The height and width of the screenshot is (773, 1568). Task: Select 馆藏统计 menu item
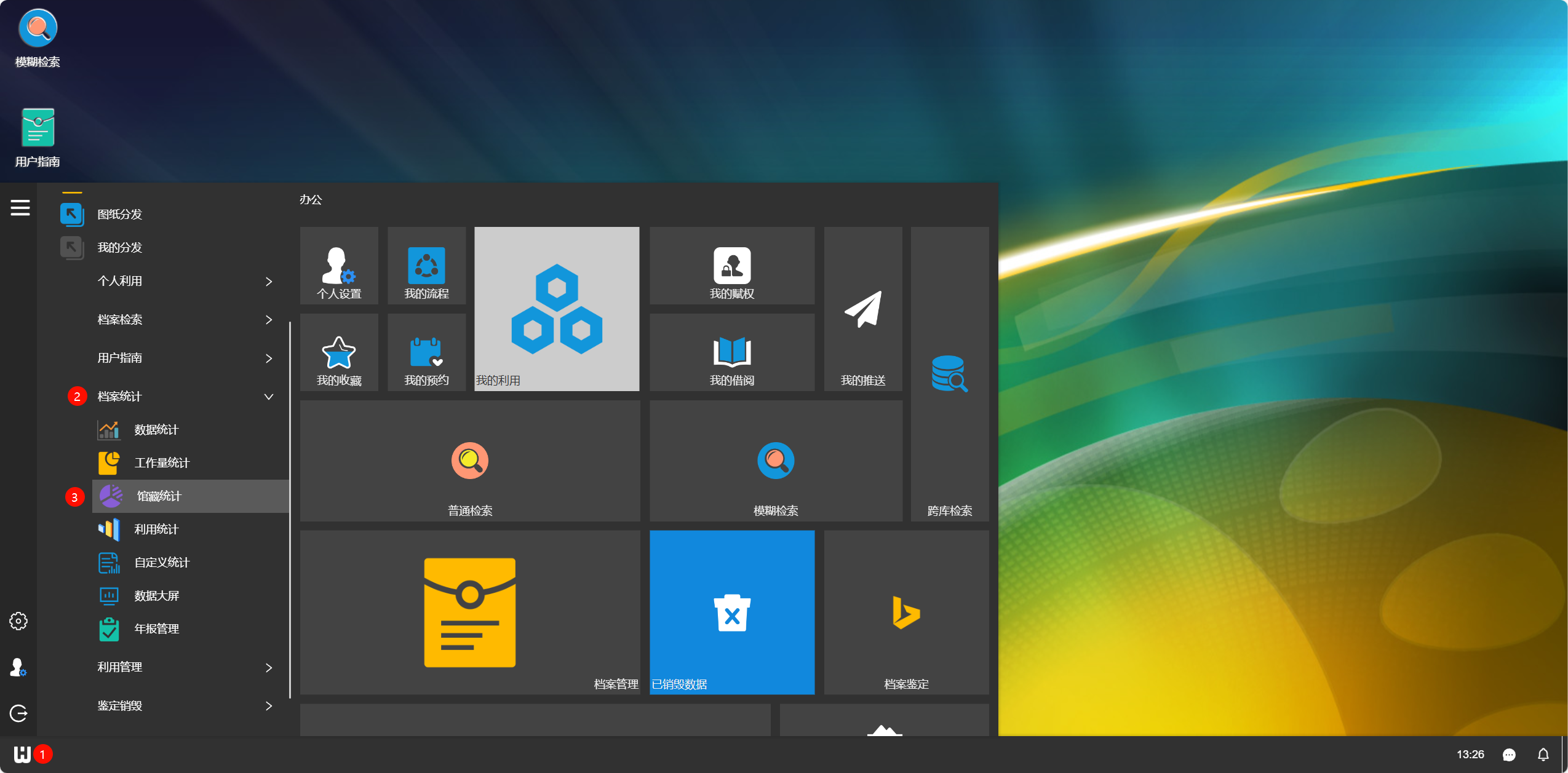pyautogui.click(x=159, y=496)
